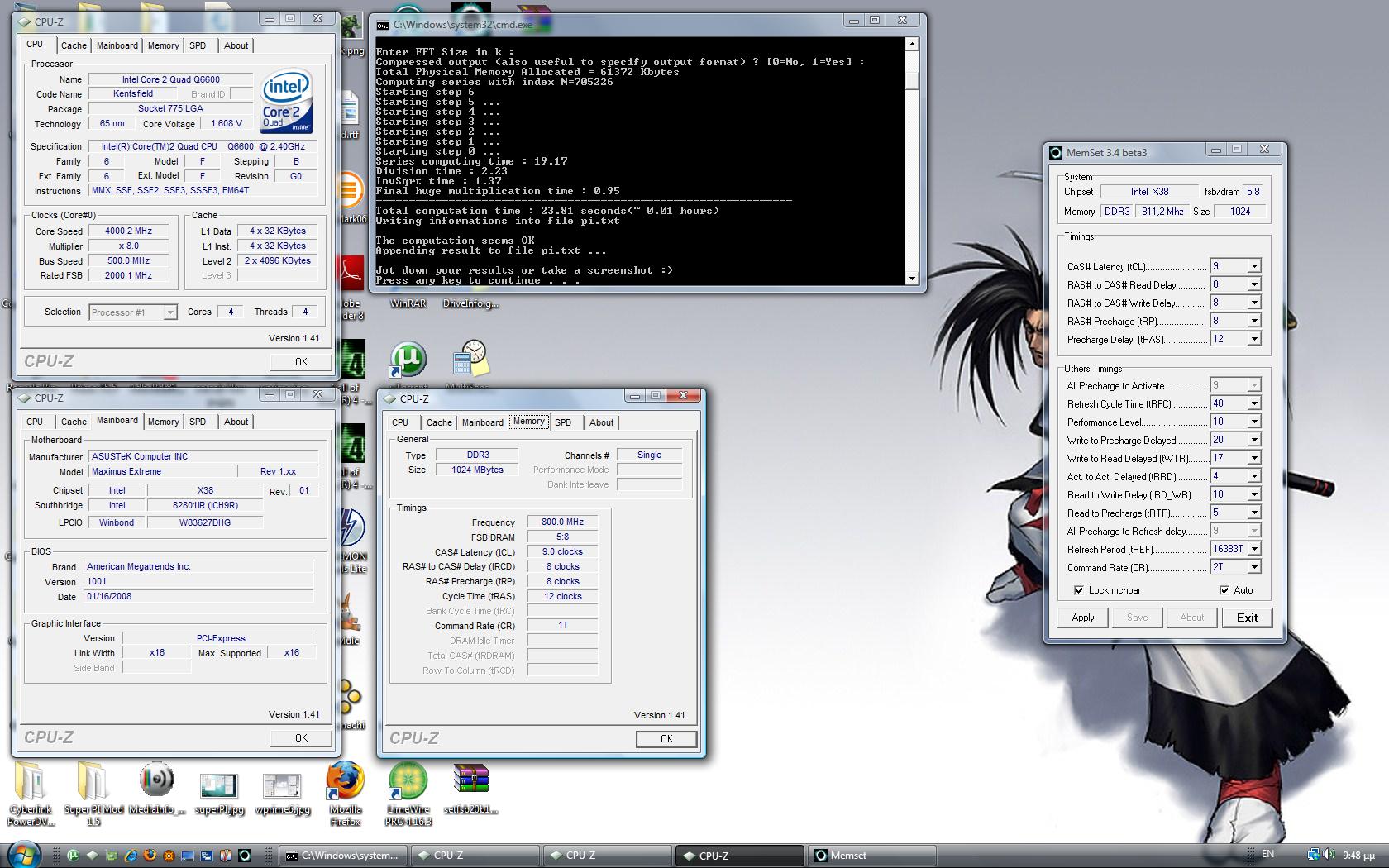
Task: Open Refresh Cycle Time (tRFC) dropdown
Action: tap(1254, 403)
